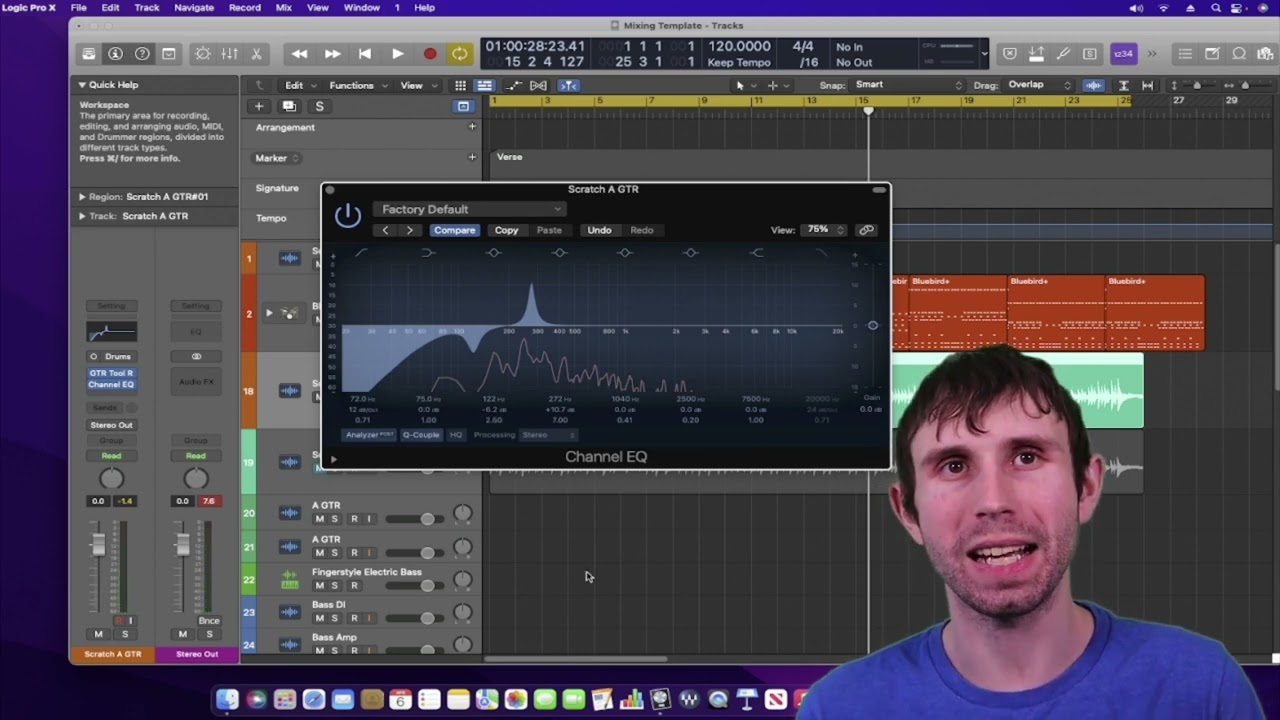This screenshot has height=720, width=1280.
Task: Open the Editors scissors icon
Action: click(x=256, y=54)
